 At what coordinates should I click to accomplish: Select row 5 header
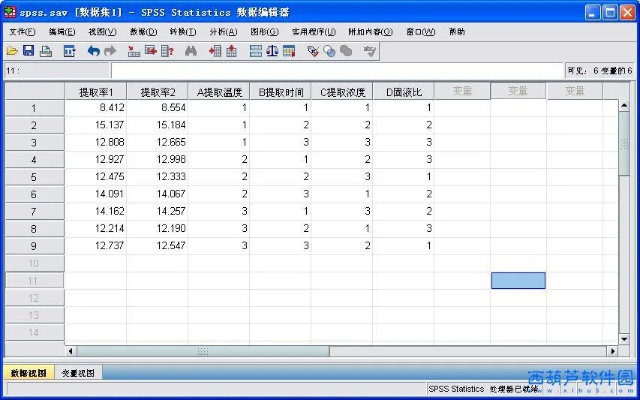click(x=33, y=177)
